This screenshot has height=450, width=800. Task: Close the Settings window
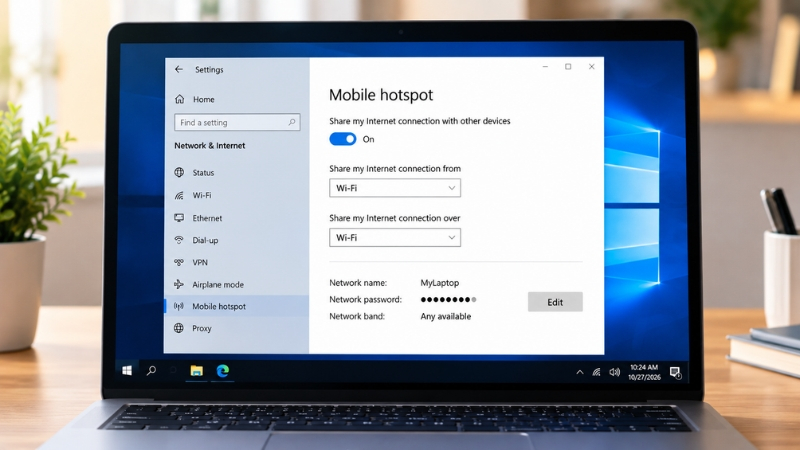591,67
